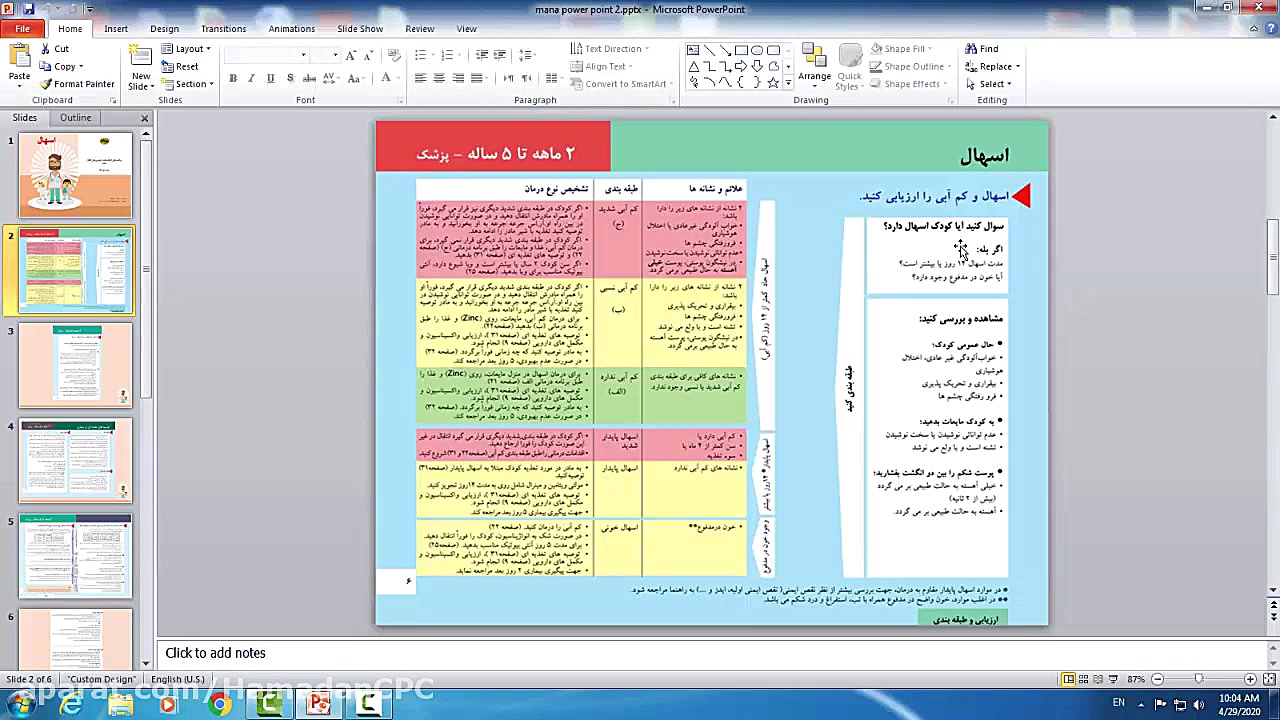Click the Find binoculars button

[982, 48]
